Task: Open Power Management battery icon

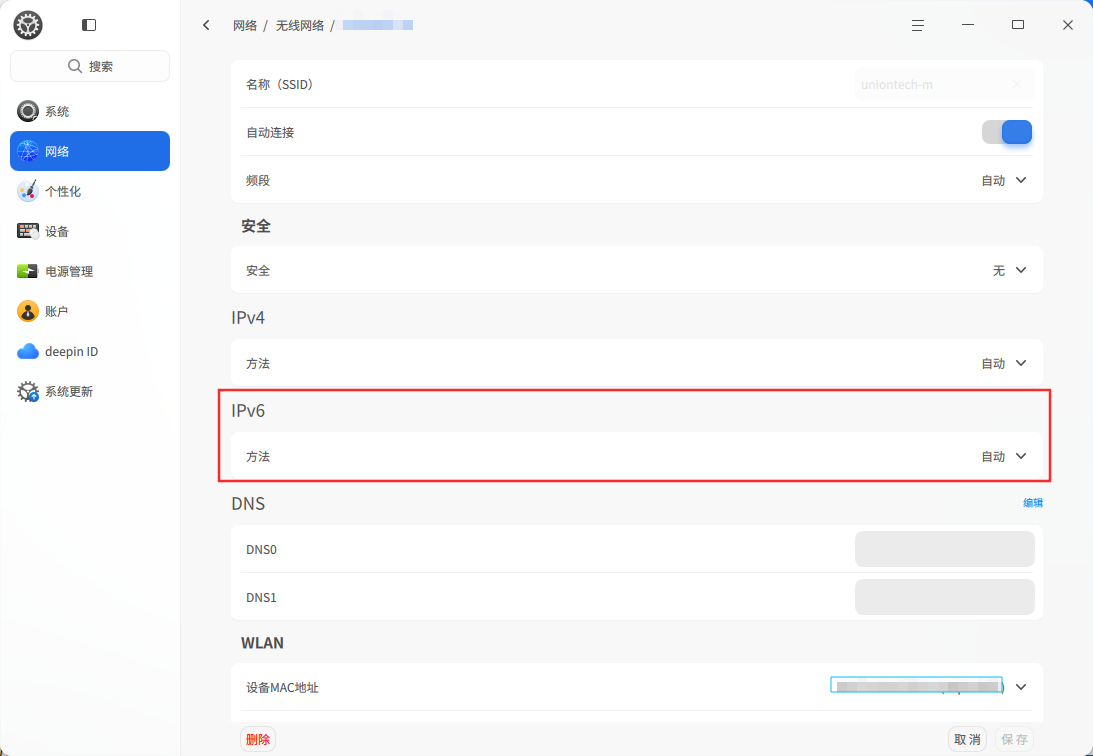Action: click(x=28, y=271)
